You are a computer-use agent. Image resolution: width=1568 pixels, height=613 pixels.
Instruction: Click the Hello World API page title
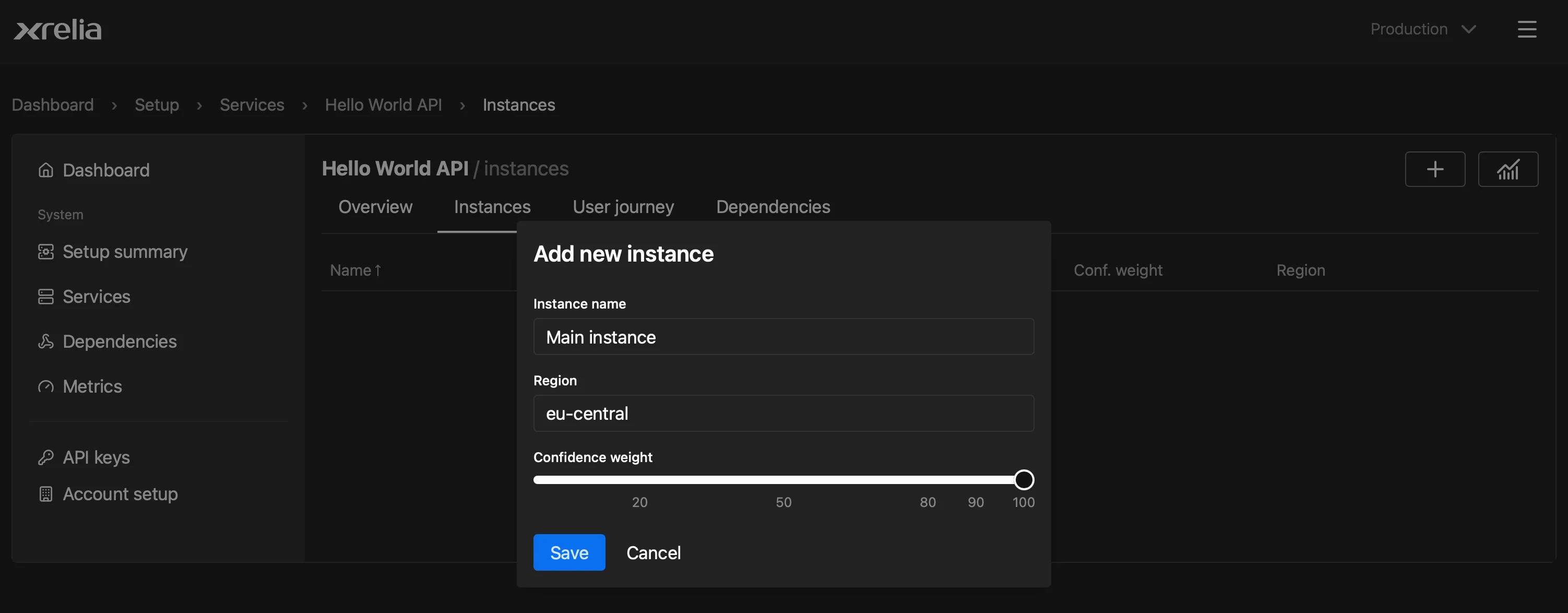pyautogui.click(x=395, y=168)
